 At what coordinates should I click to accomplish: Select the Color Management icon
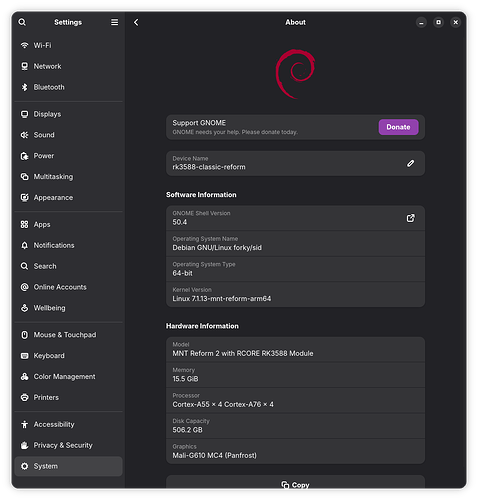point(24,377)
